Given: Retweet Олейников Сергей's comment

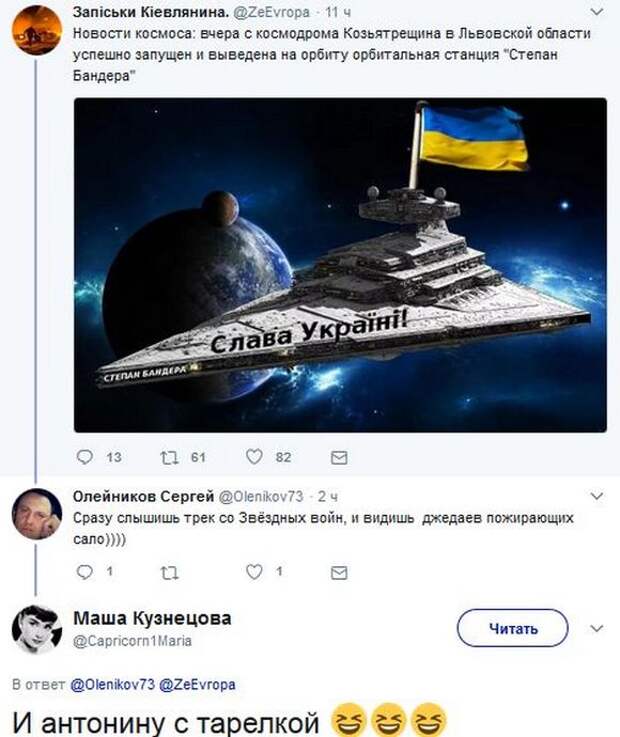Looking at the screenshot, I should coord(170,572).
